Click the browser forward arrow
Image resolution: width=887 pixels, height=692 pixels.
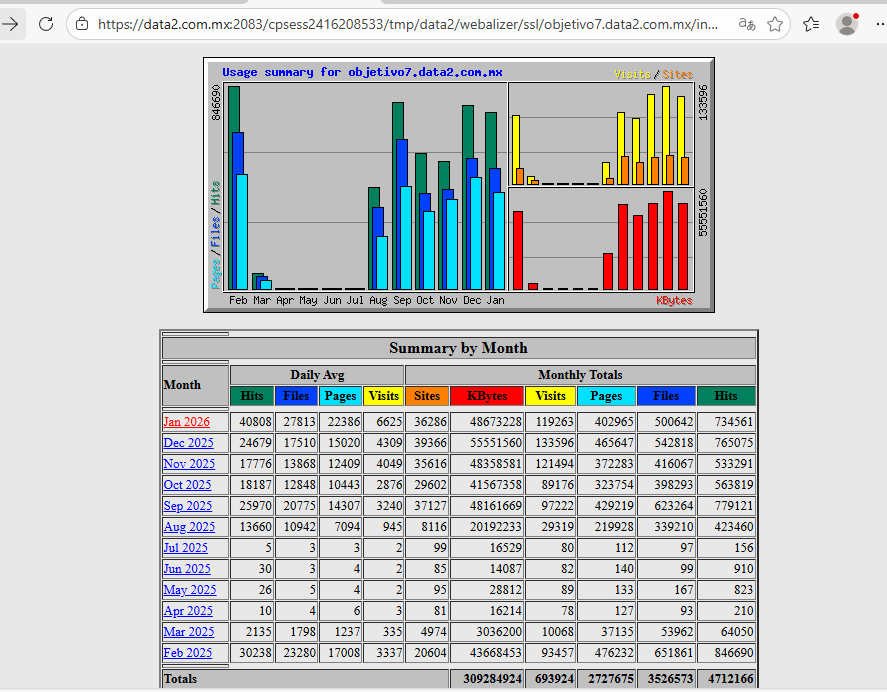[11, 24]
